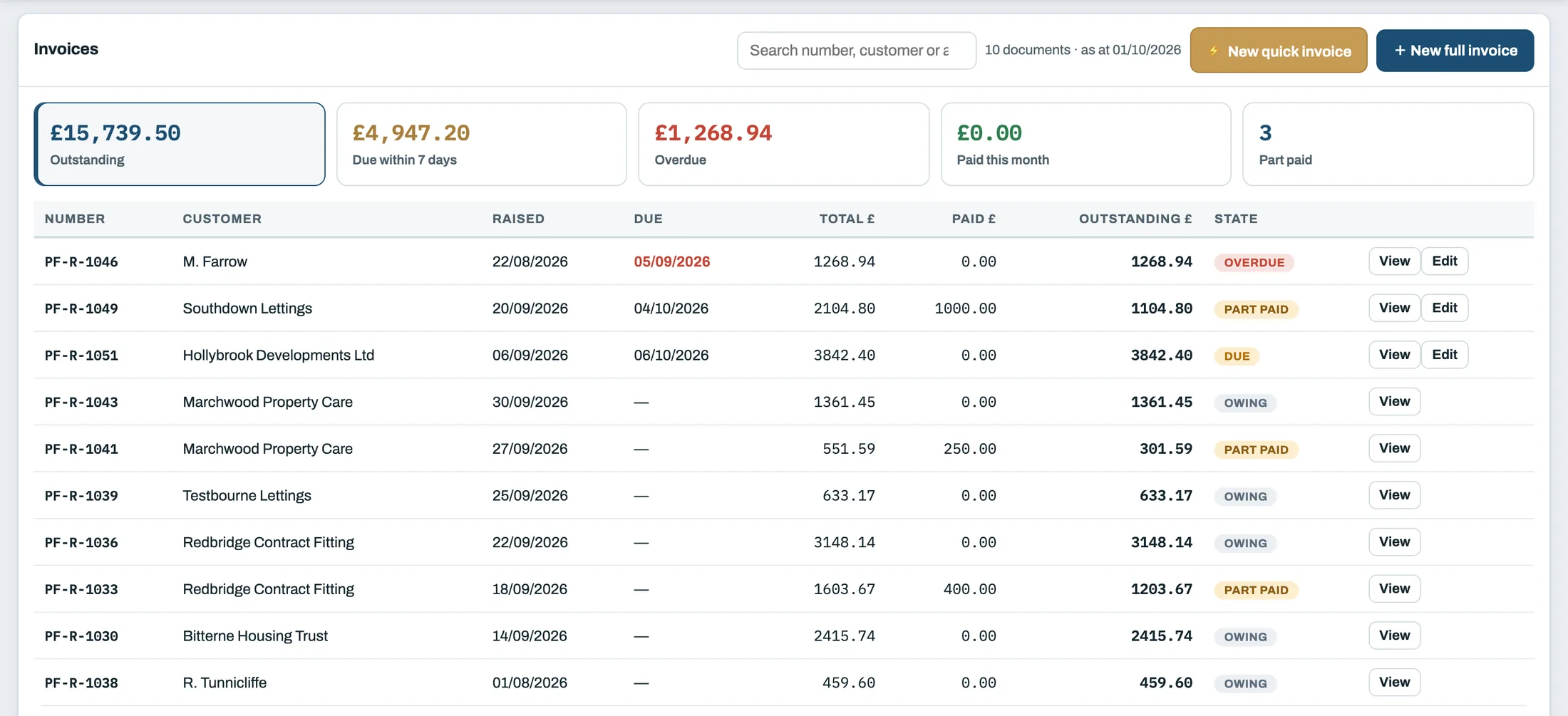Click outstanding amount 2415.74
This screenshot has width=1568, height=716.
(x=1161, y=635)
